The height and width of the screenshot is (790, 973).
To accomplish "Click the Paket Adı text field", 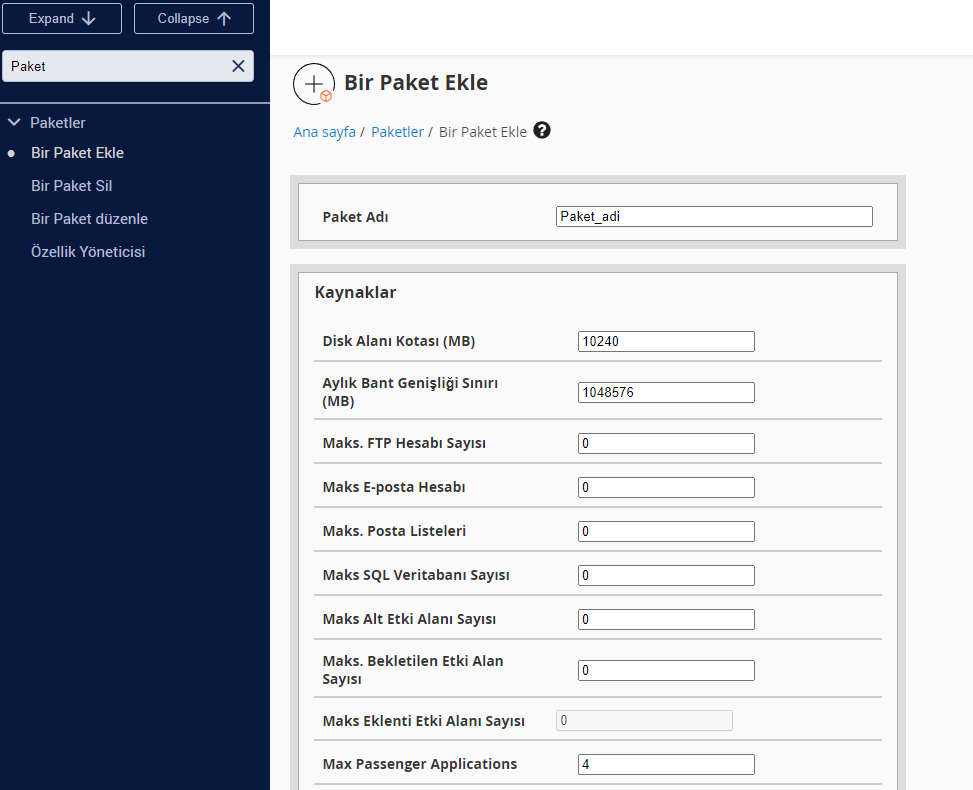I will pos(714,217).
